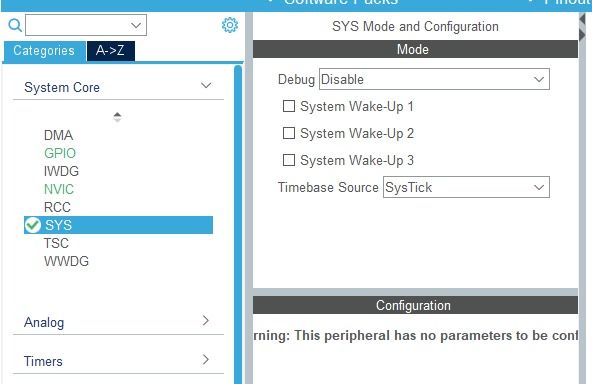592x384 pixels.
Task: Toggle System Wake-Up 2 checkbox
Action: [x=289, y=133]
